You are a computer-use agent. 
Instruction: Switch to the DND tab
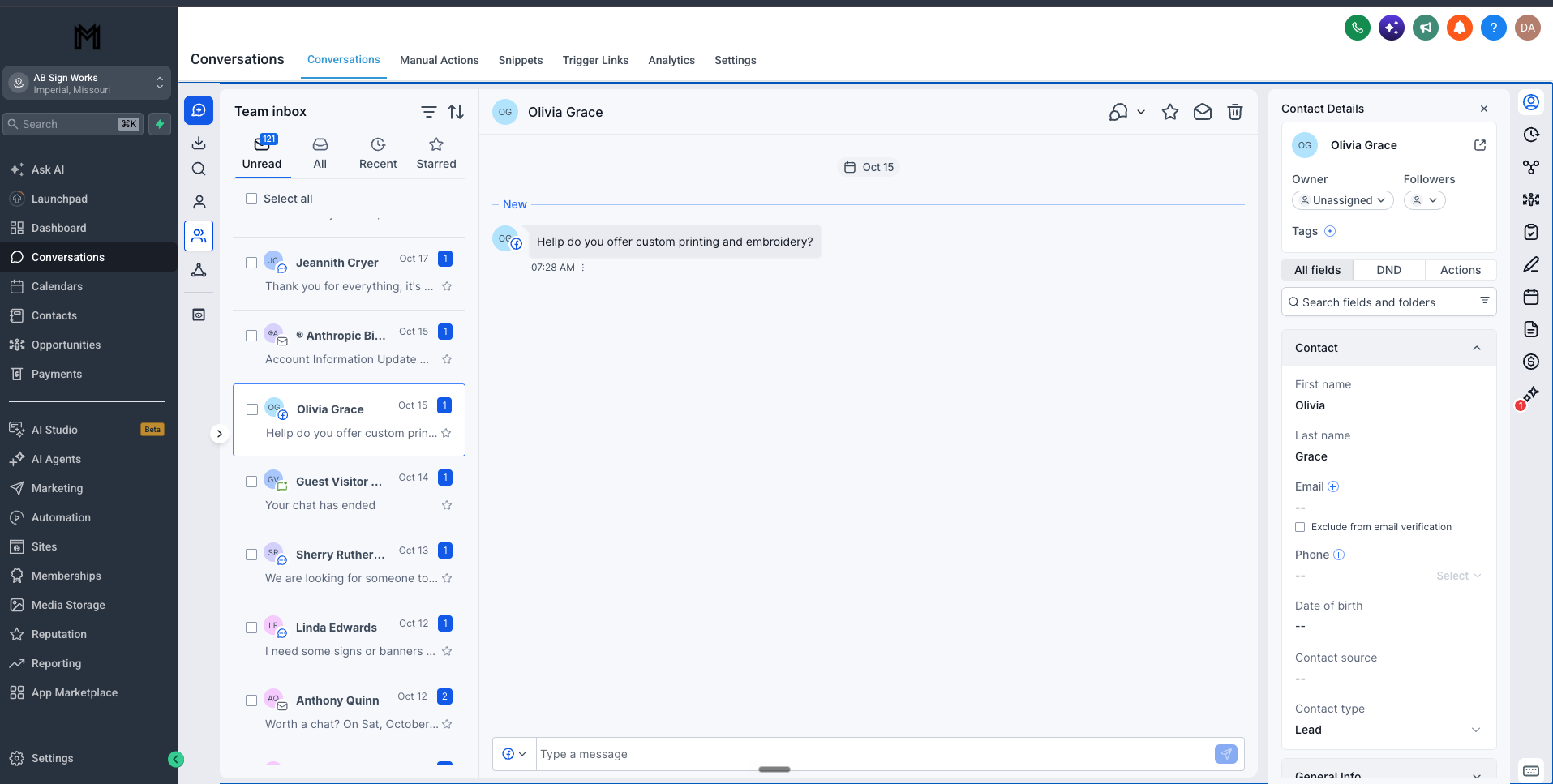pos(1388,270)
